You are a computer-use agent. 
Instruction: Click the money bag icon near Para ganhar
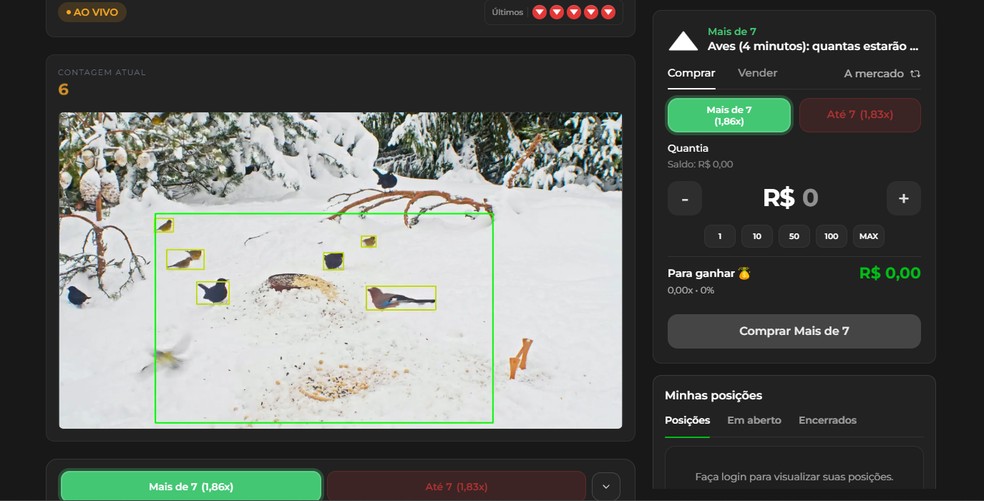pos(744,273)
